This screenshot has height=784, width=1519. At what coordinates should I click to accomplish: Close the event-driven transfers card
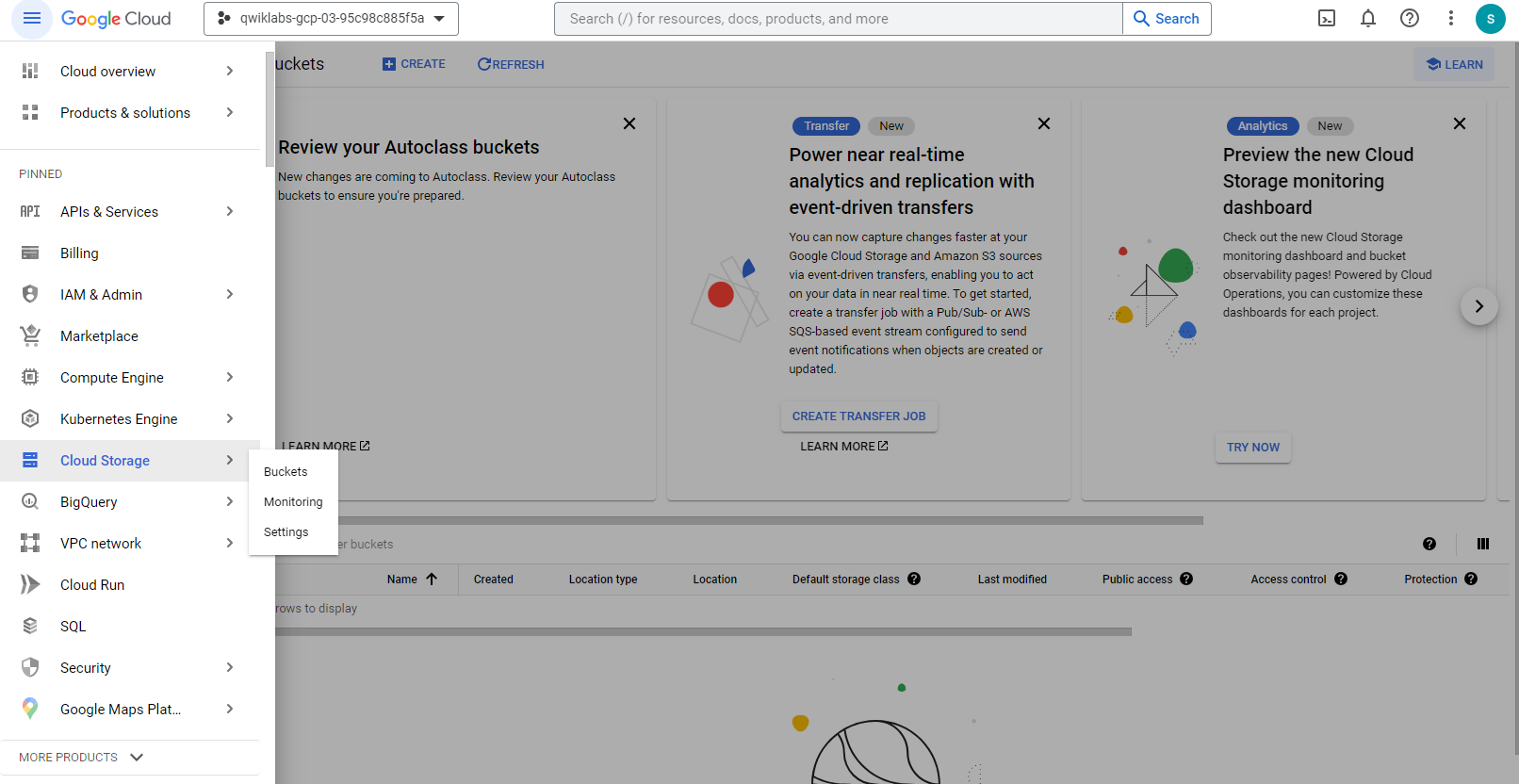[1044, 123]
